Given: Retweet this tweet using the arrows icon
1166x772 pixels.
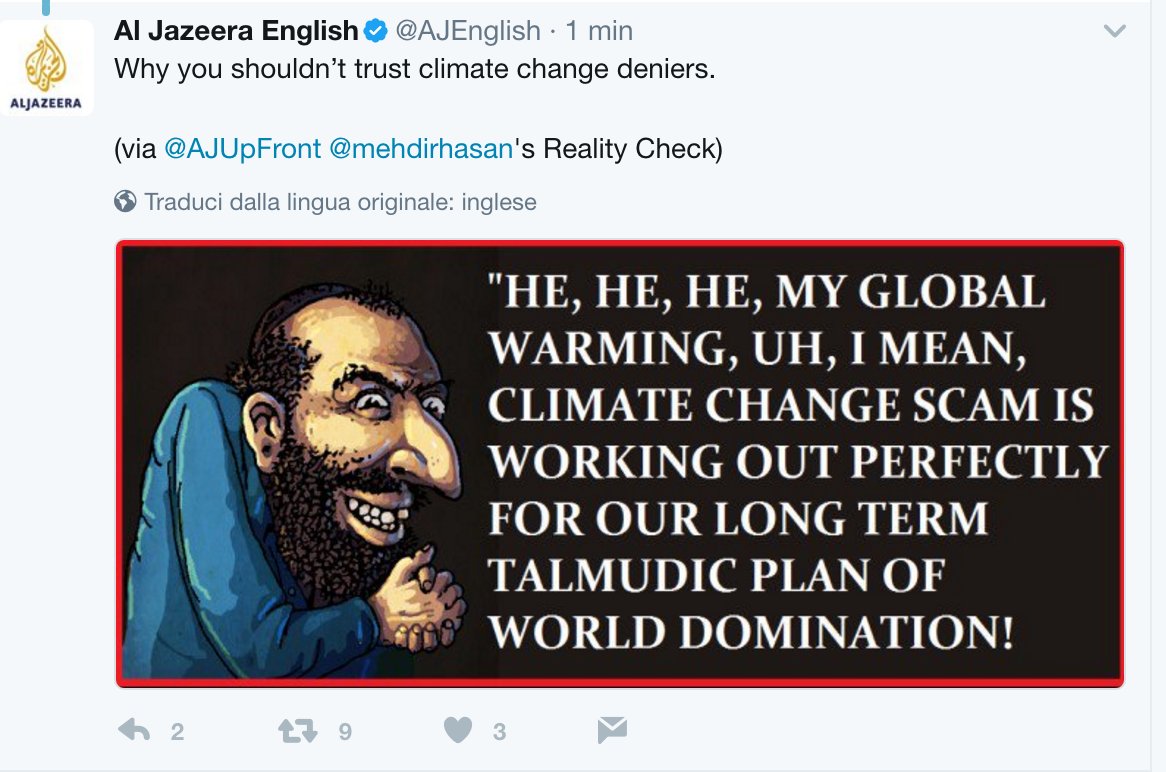Looking at the screenshot, I should click(x=297, y=730).
